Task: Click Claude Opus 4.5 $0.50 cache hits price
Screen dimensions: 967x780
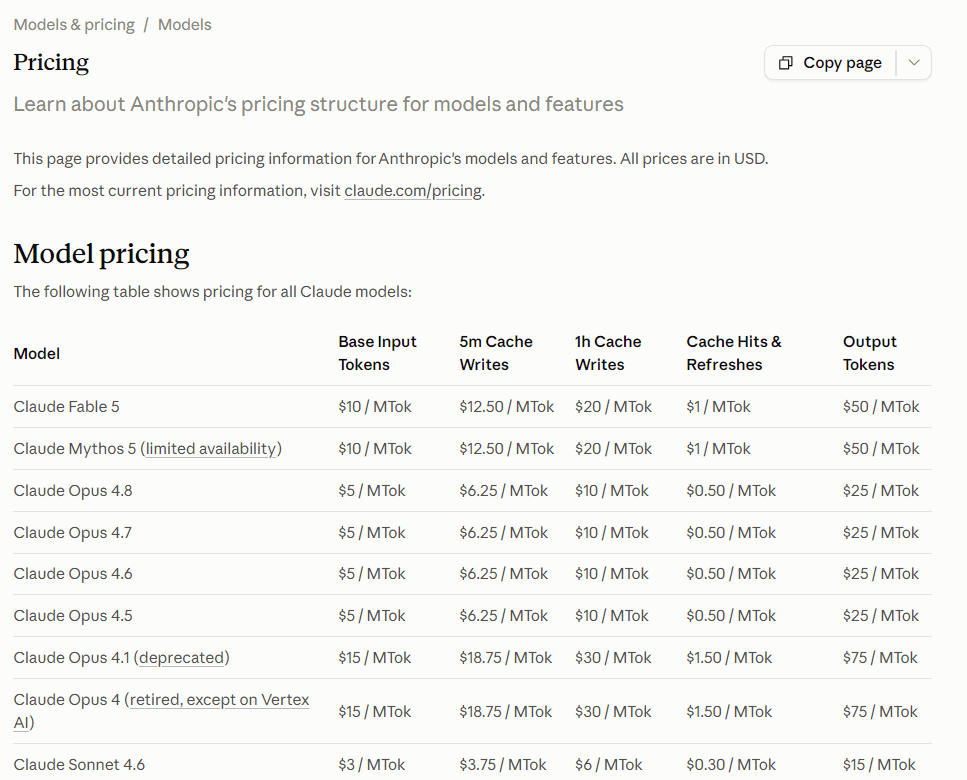Action: pos(731,616)
